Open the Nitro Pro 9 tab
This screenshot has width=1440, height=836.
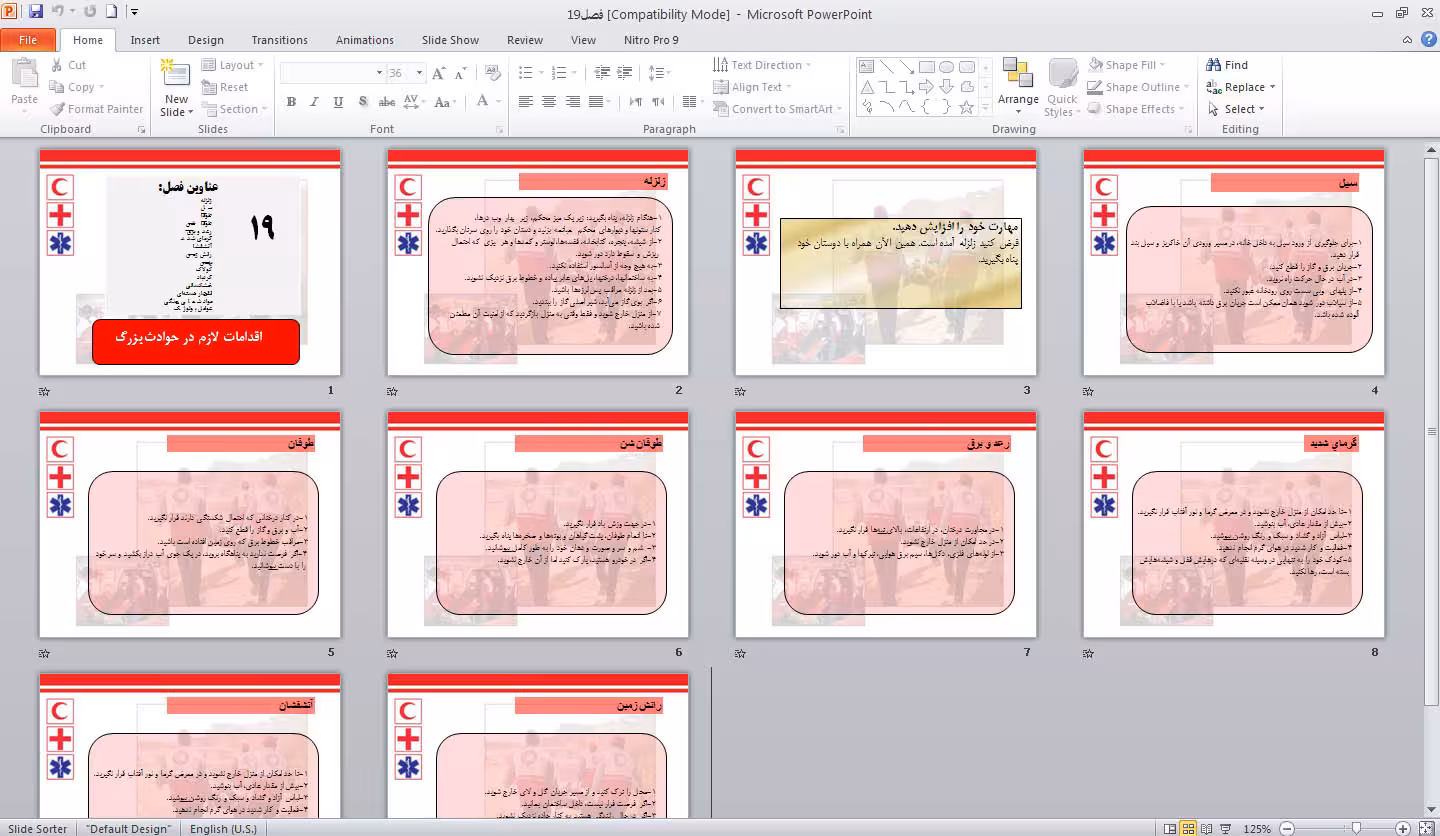652,40
